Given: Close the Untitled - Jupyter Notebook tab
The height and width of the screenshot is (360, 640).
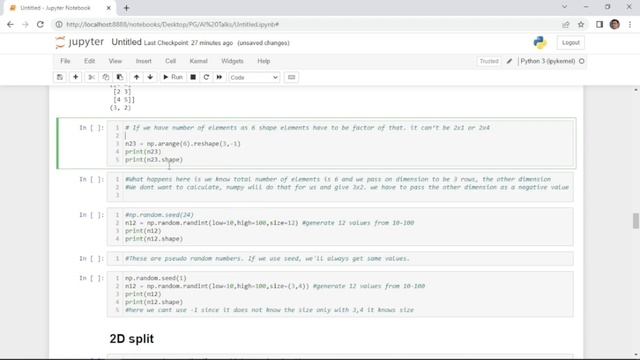Looking at the screenshot, I should (x=109, y=8).
